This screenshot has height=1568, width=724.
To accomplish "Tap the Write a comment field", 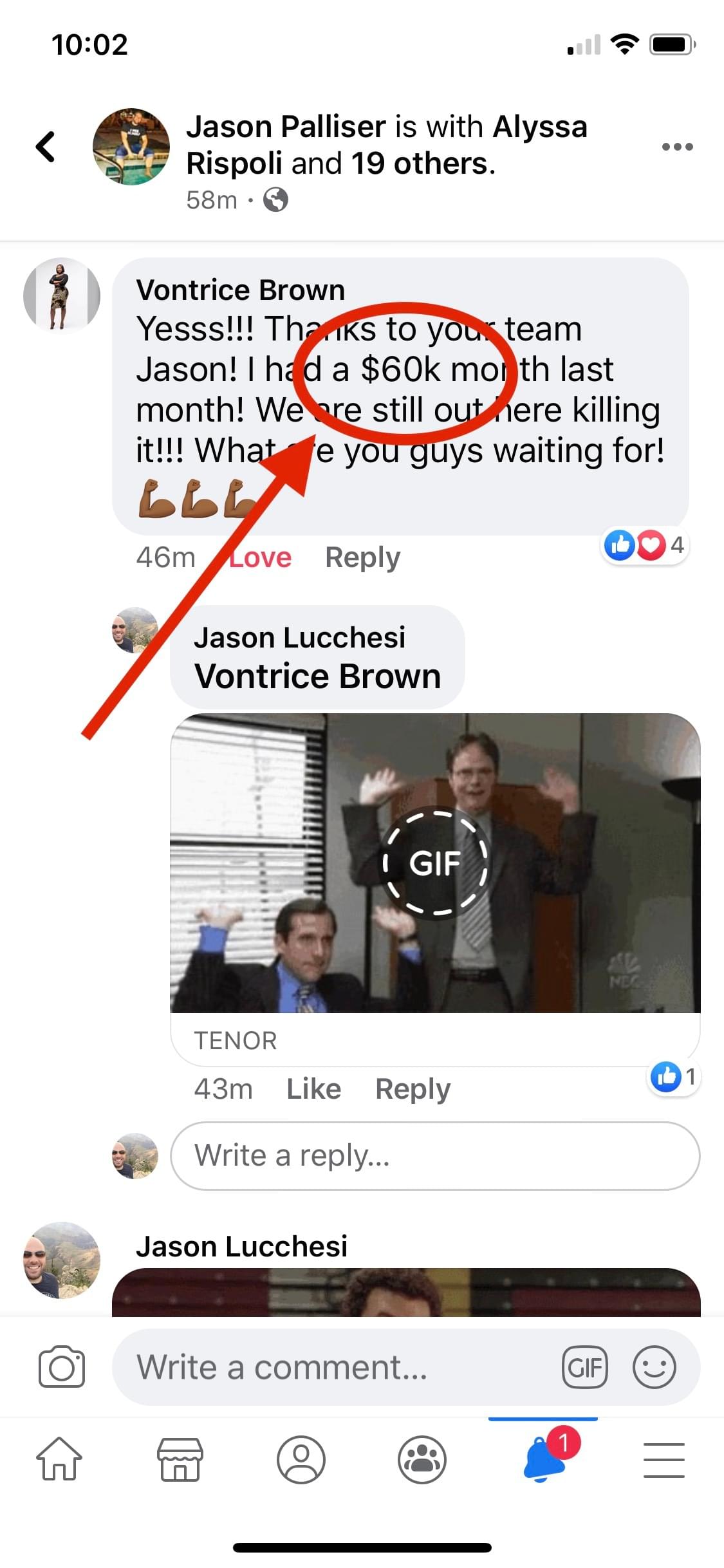I will click(406, 1367).
